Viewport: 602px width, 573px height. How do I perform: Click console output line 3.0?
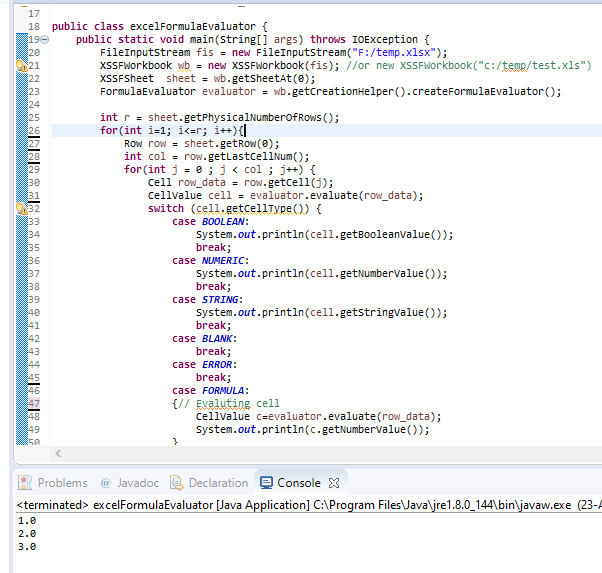(27, 546)
